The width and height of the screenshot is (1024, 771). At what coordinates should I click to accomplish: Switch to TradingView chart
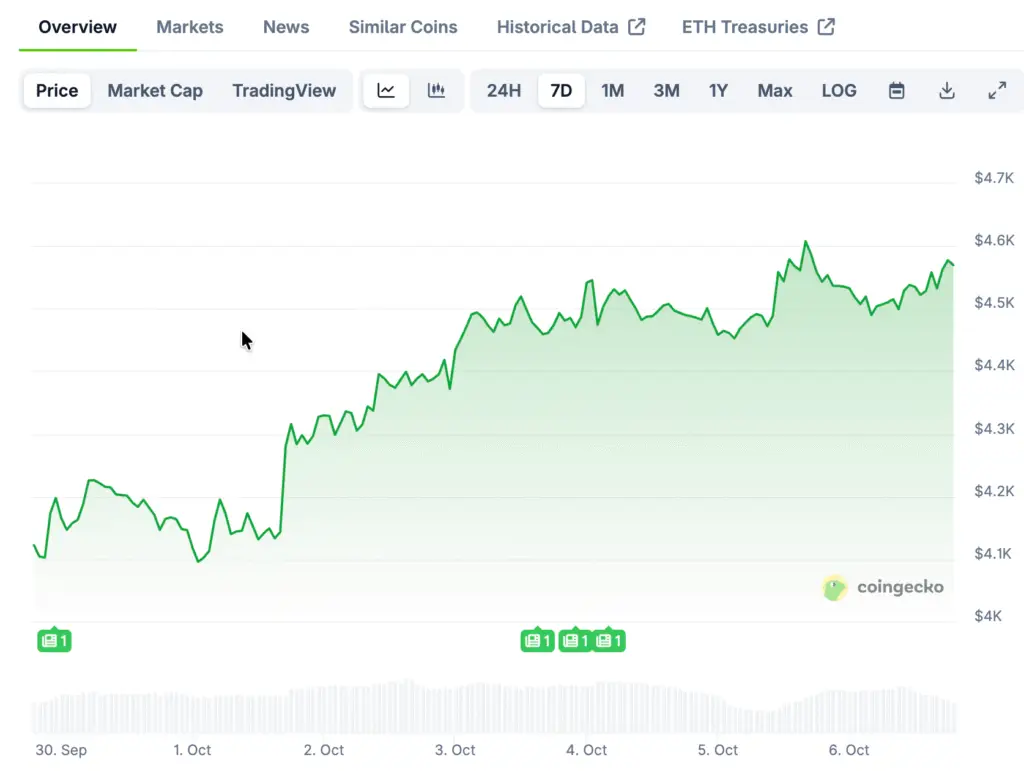pyautogui.click(x=284, y=91)
